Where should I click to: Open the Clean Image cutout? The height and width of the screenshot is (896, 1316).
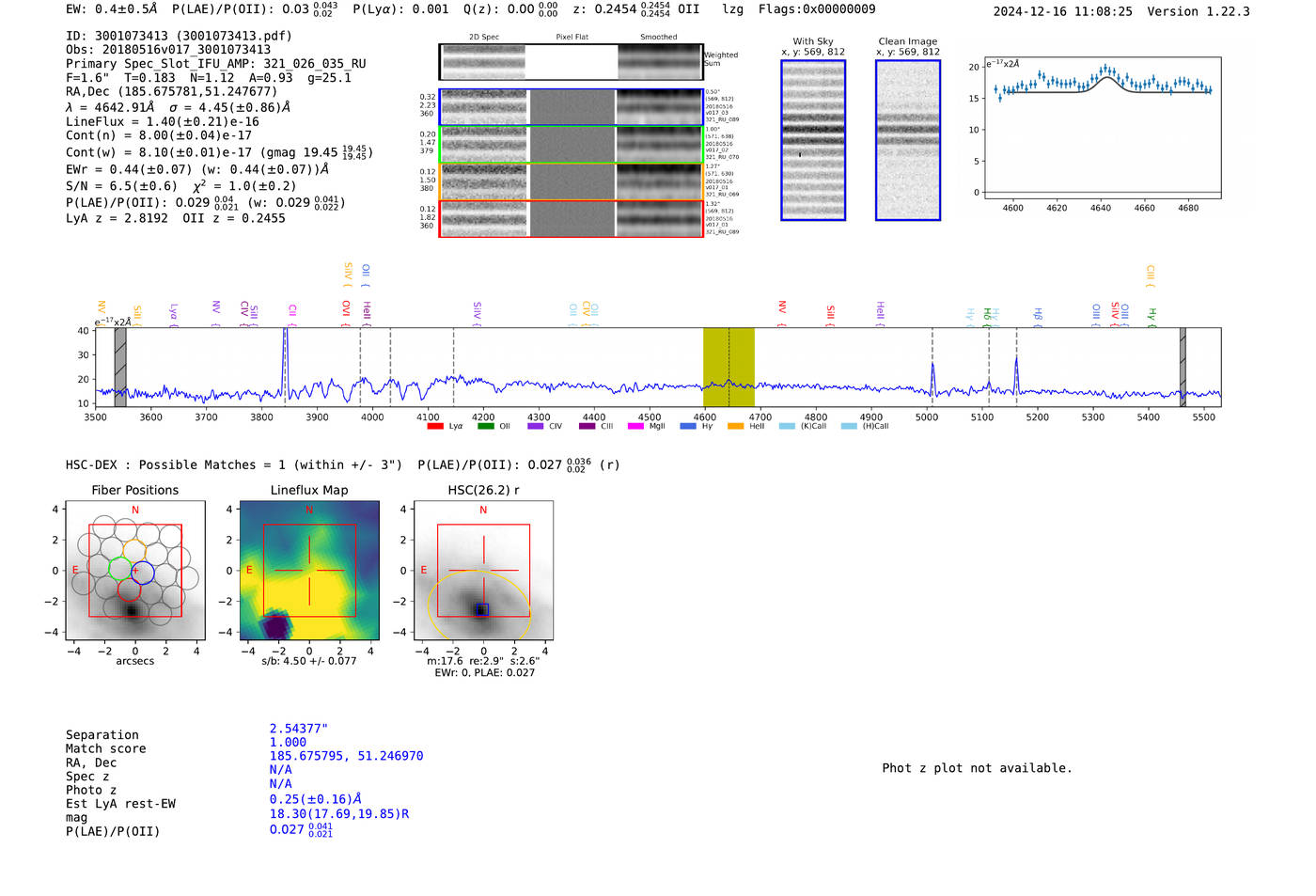point(908,140)
